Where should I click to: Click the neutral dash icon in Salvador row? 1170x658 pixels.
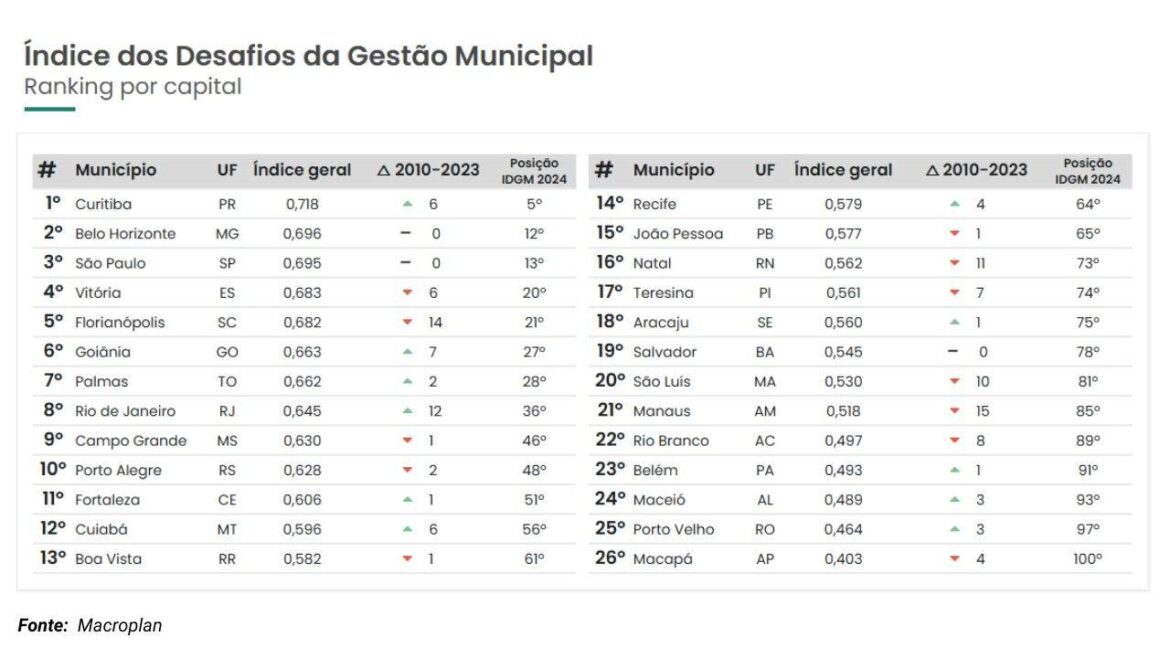tap(953, 351)
